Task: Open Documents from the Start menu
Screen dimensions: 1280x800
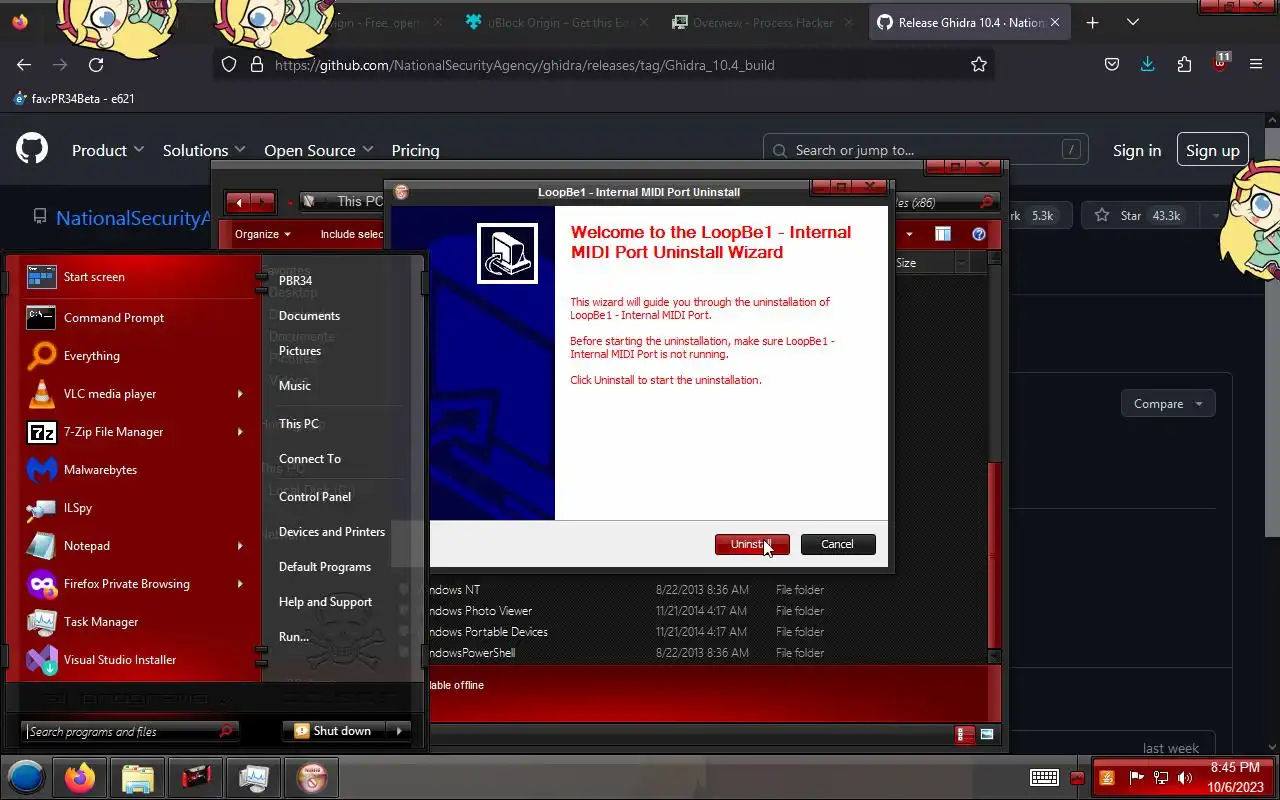Action: point(310,316)
